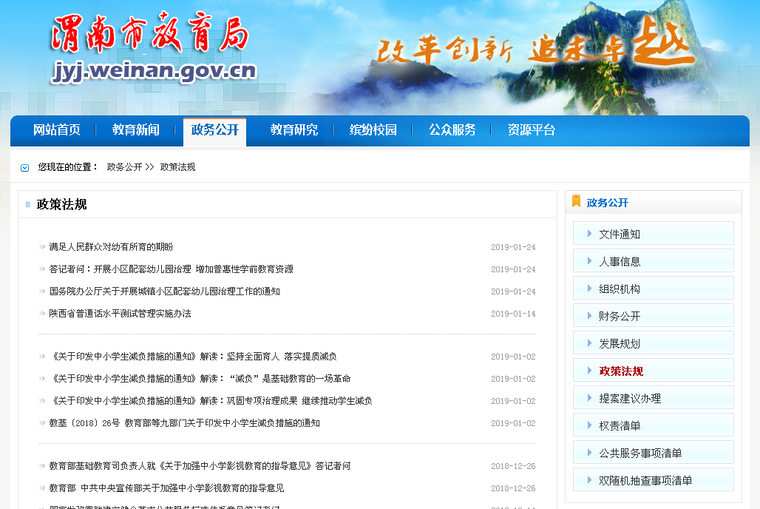Viewport: 760px width, 509px height.
Task: Click the 渭南市教育局 site logo
Action: point(150,32)
